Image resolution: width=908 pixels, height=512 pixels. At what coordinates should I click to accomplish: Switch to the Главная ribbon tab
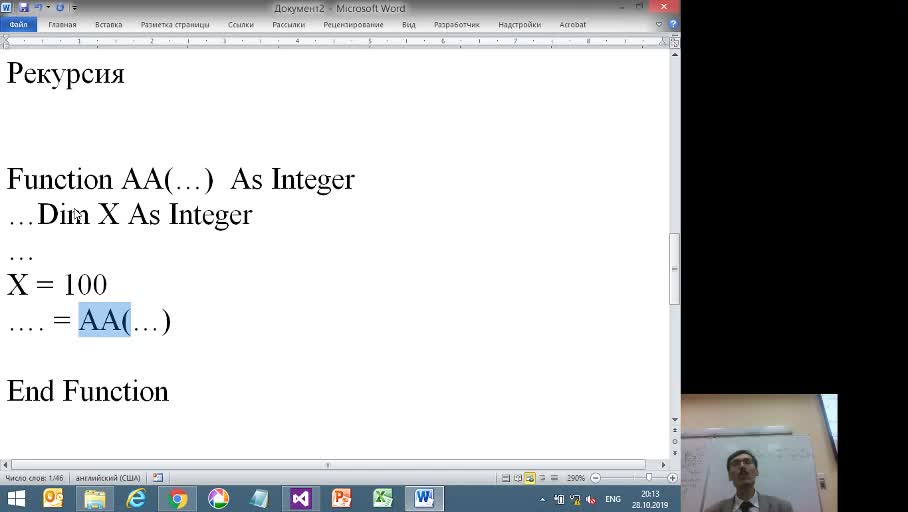[x=62, y=25]
